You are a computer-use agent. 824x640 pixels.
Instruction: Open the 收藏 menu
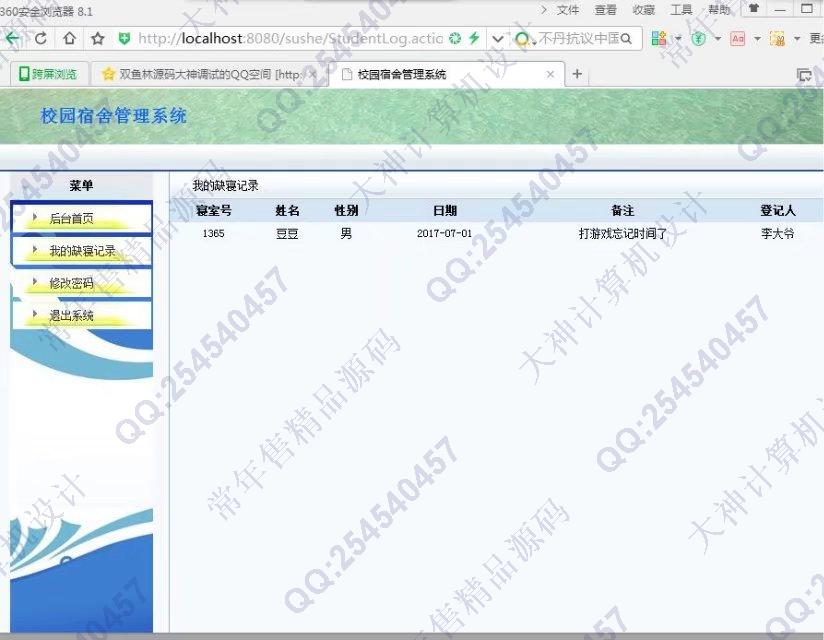tap(644, 9)
